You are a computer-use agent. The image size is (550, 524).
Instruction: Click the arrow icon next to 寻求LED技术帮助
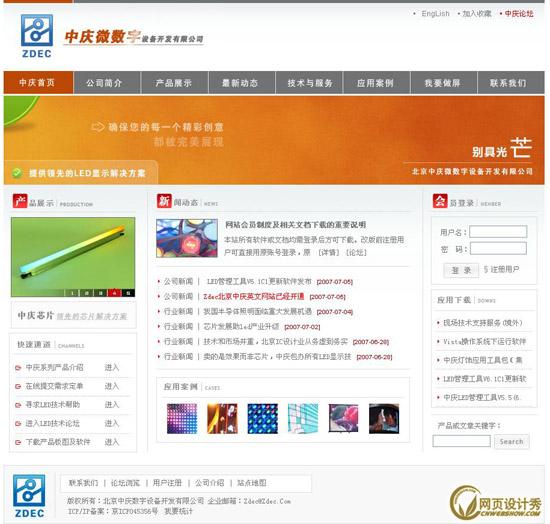(18, 405)
